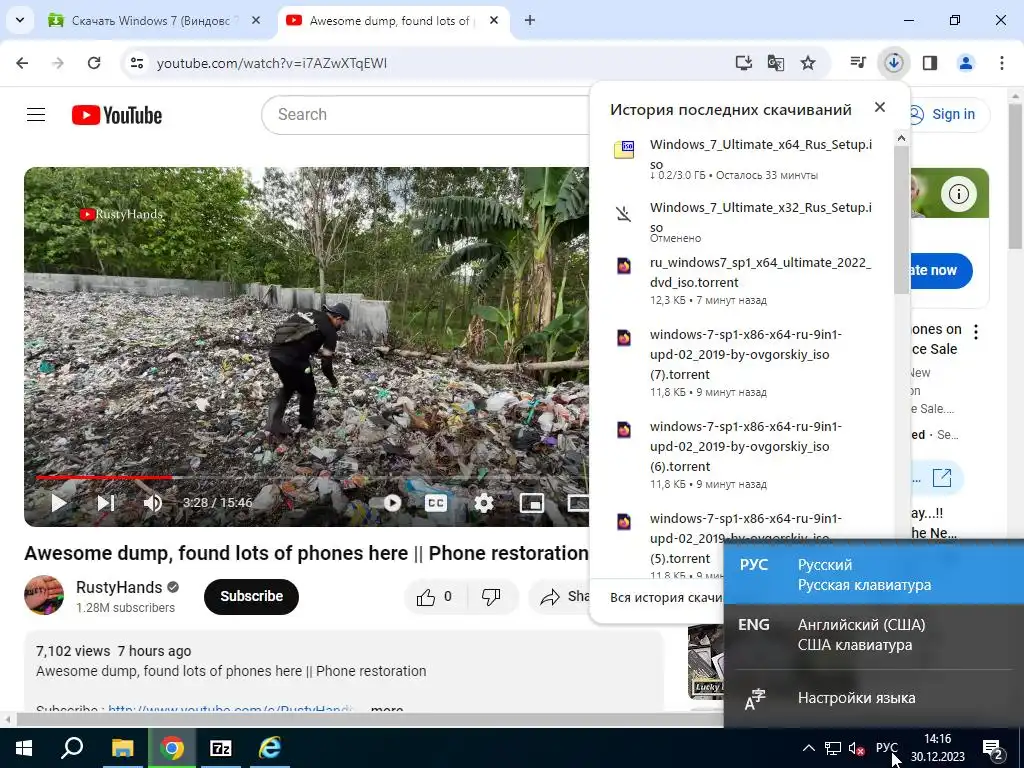
Task: Open Windows Start menu
Action: point(24,748)
